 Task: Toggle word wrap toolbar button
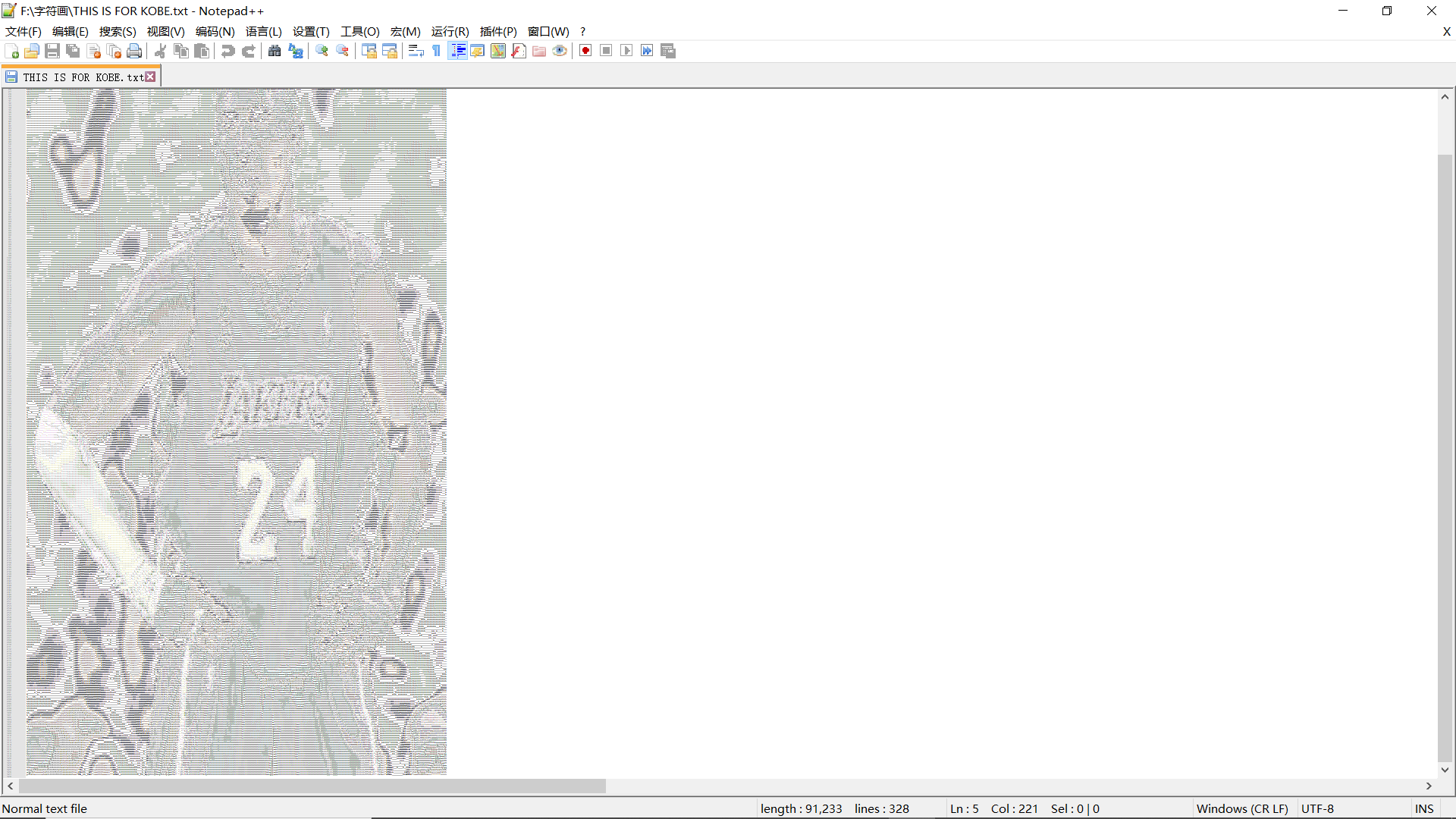(x=416, y=51)
